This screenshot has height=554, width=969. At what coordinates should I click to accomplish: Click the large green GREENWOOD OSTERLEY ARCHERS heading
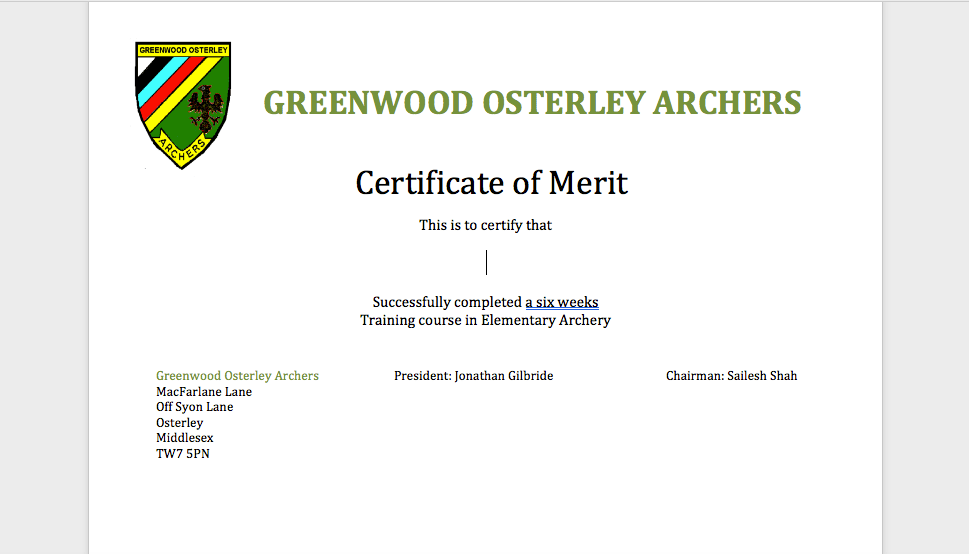(x=531, y=103)
